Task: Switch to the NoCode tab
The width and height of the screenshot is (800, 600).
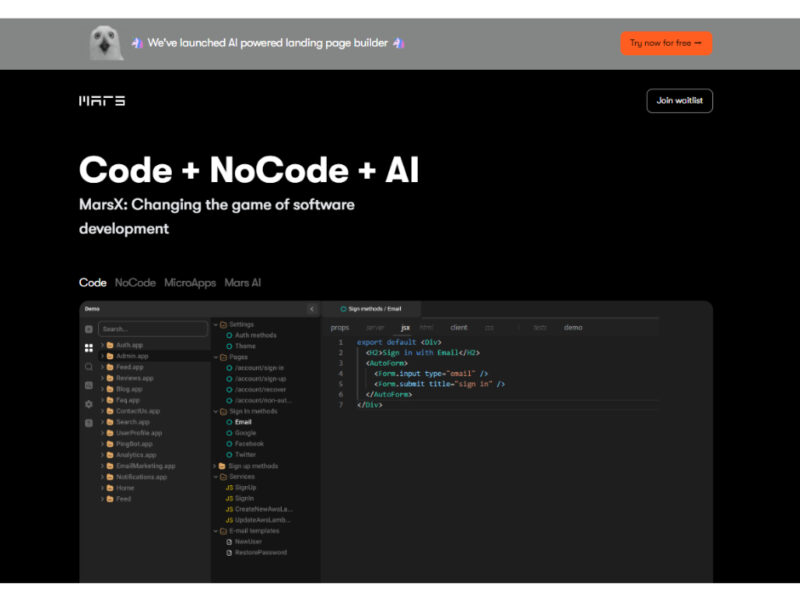Action: [x=135, y=283]
